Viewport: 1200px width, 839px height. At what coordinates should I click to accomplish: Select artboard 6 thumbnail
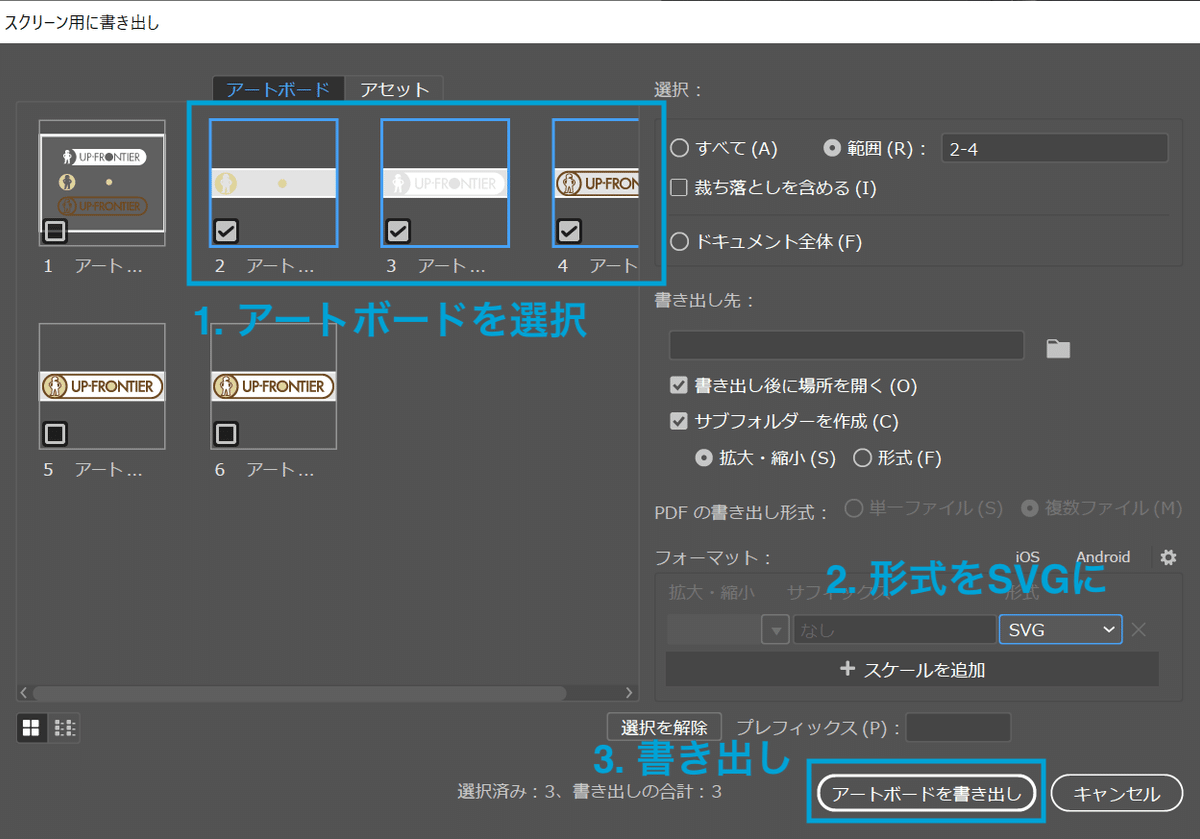(273, 386)
